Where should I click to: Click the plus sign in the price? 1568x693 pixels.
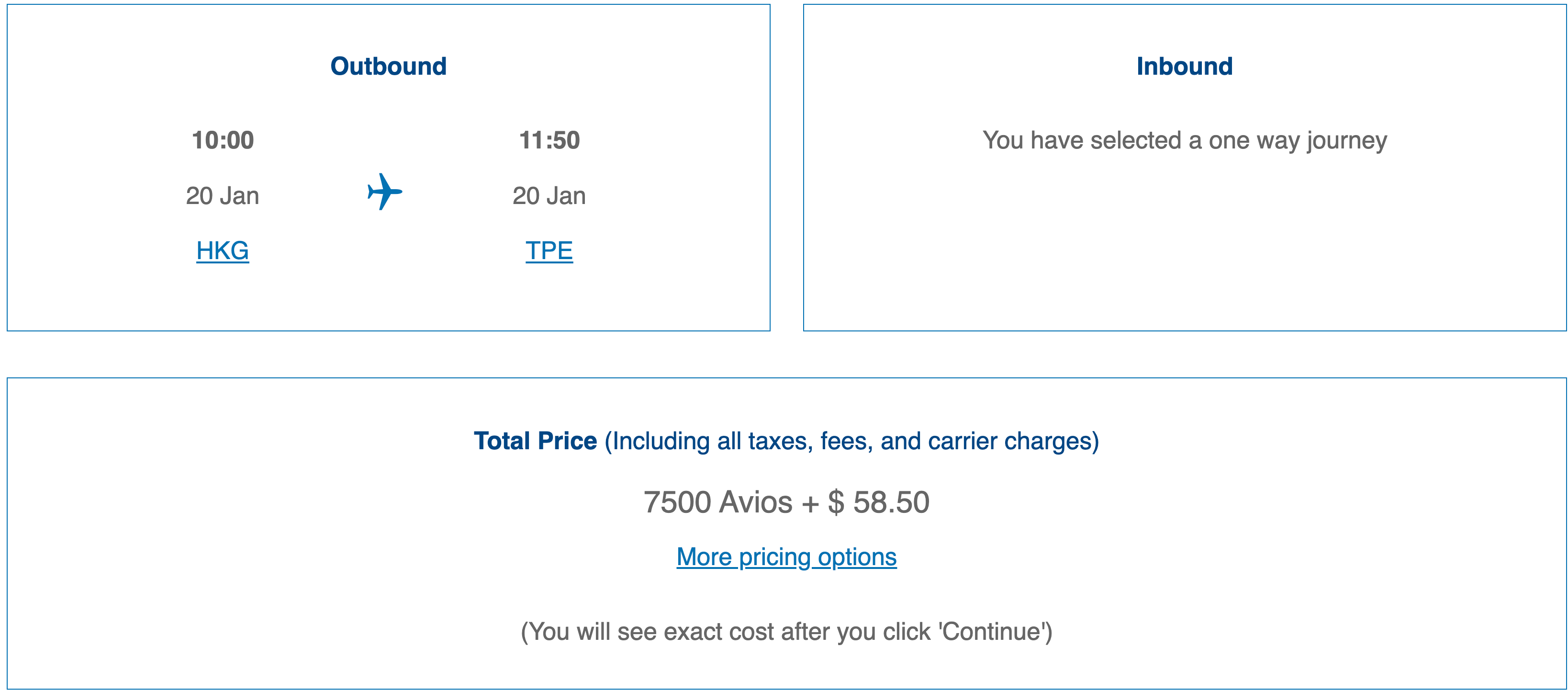[x=809, y=504]
